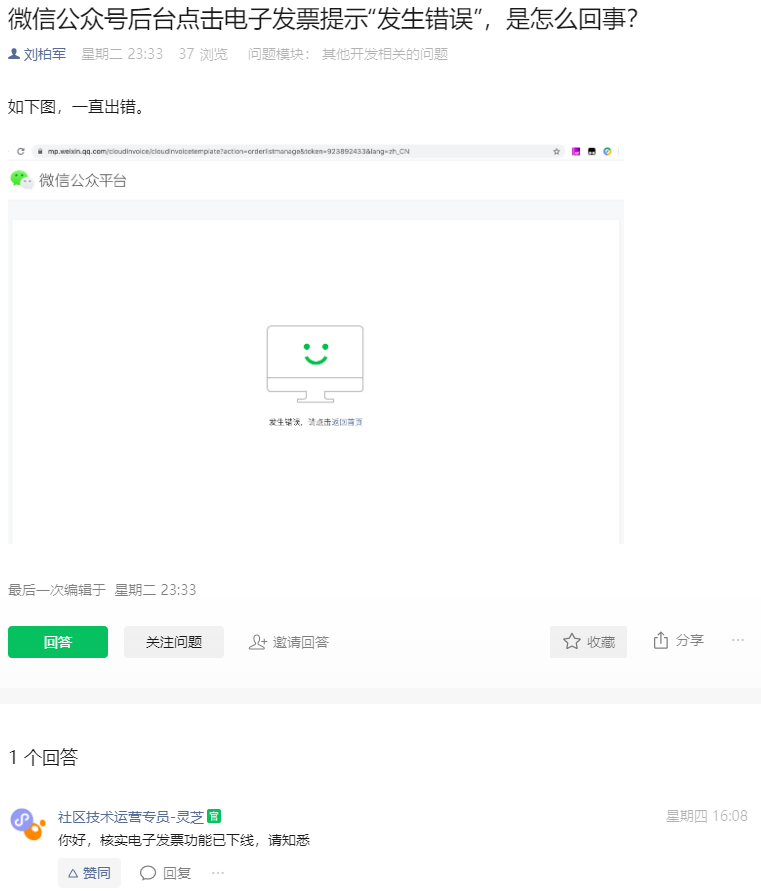Click the green official badge icon

coord(214,817)
